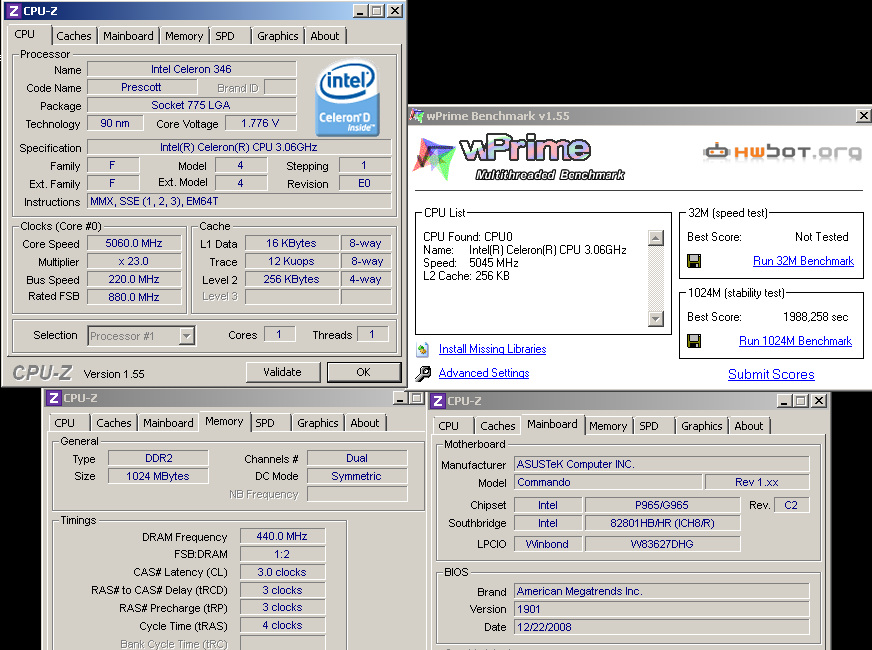Click the Advanced Settings magnifier icon
The width and height of the screenshot is (872, 650).
click(x=423, y=373)
